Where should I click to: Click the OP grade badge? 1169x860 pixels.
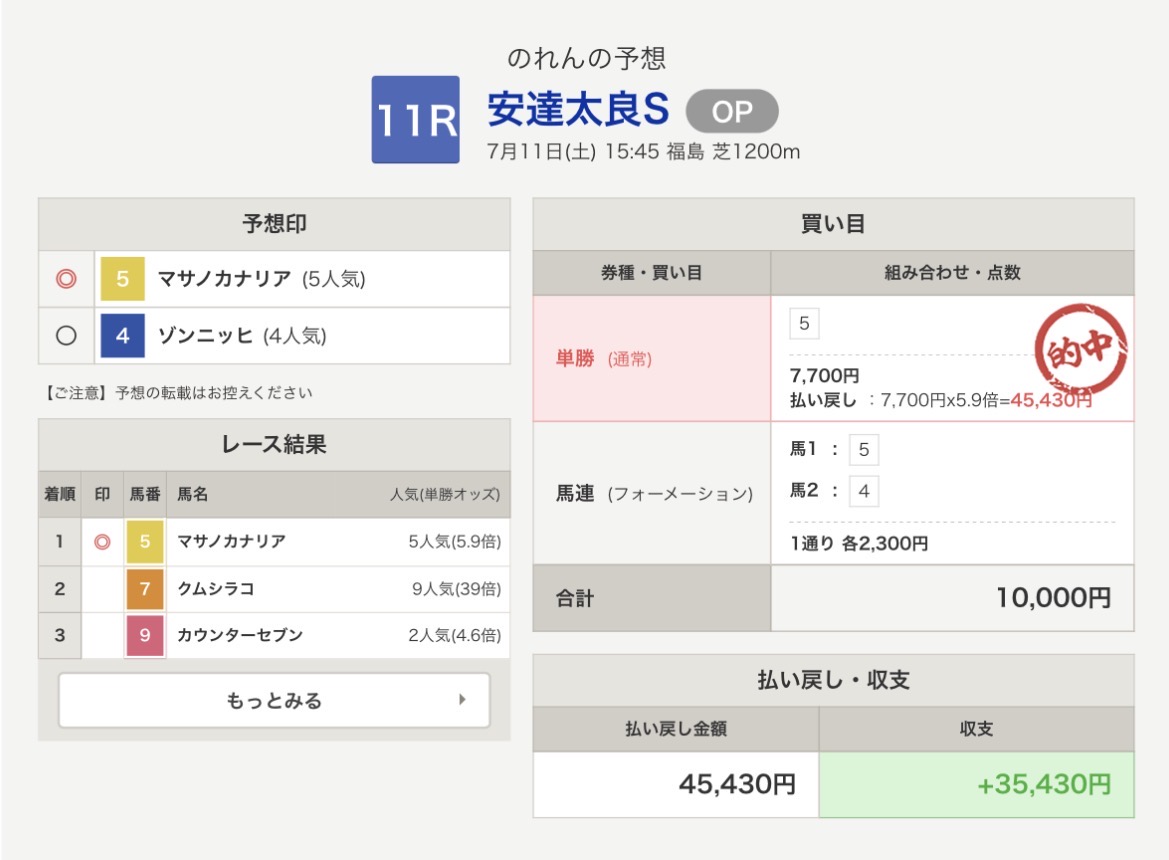[732, 112]
